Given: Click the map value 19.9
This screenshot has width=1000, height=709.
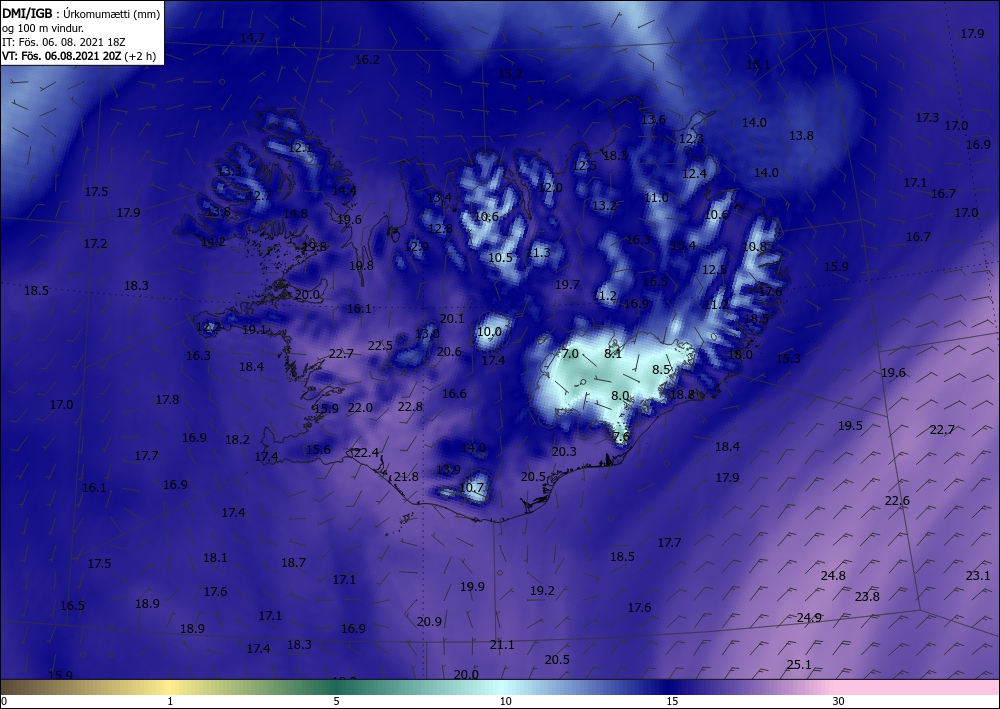Looking at the screenshot, I should (x=472, y=586).
